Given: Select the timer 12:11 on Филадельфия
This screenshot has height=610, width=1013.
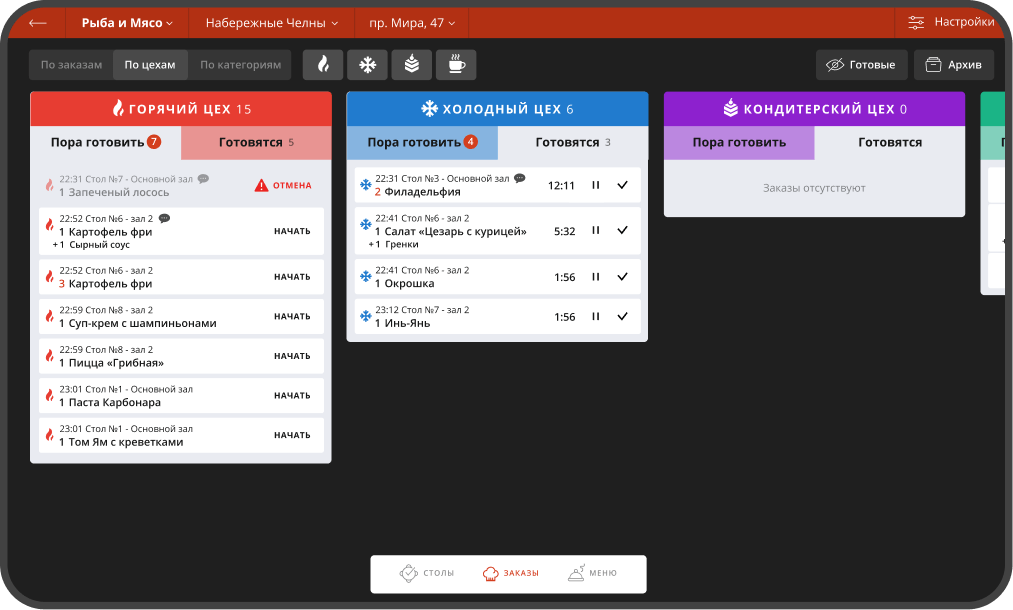Looking at the screenshot, I should (x=561, y=185).
